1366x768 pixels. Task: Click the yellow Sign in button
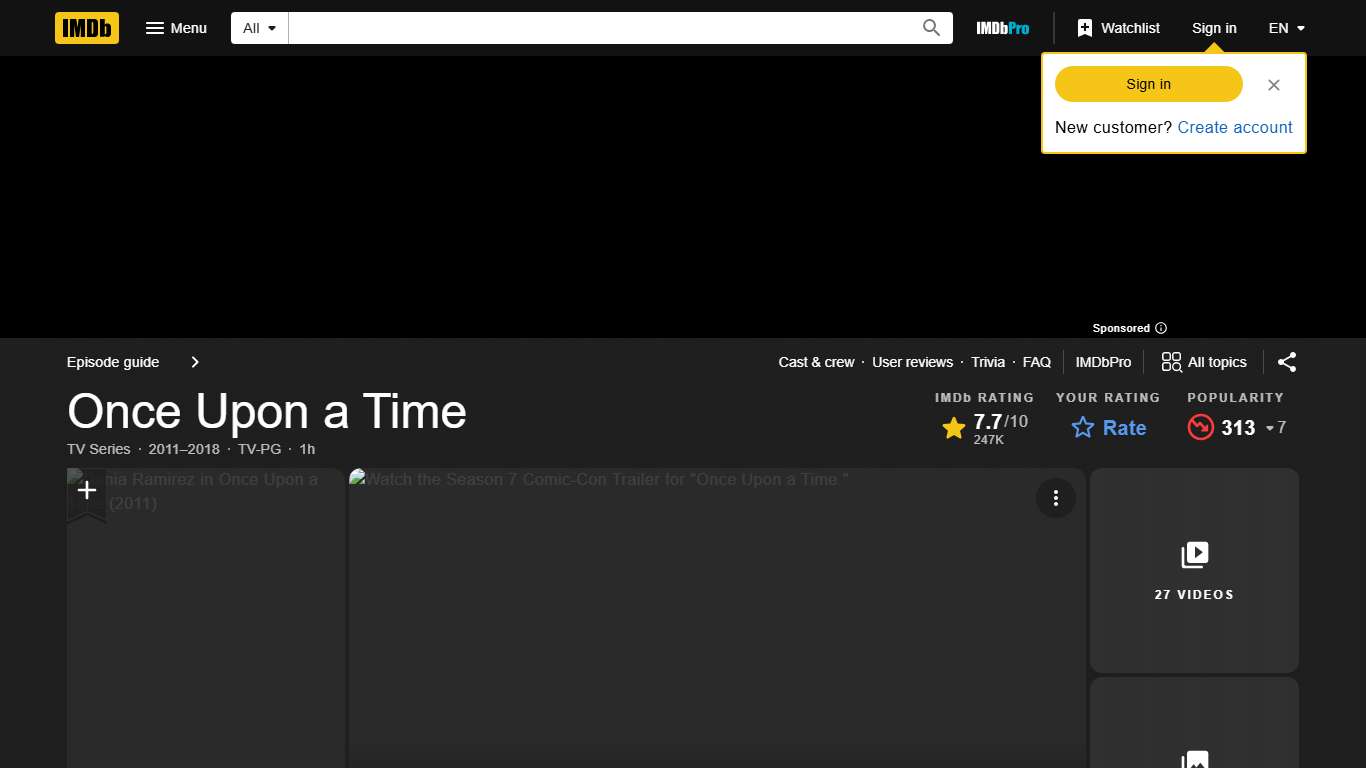[1148, 84]
